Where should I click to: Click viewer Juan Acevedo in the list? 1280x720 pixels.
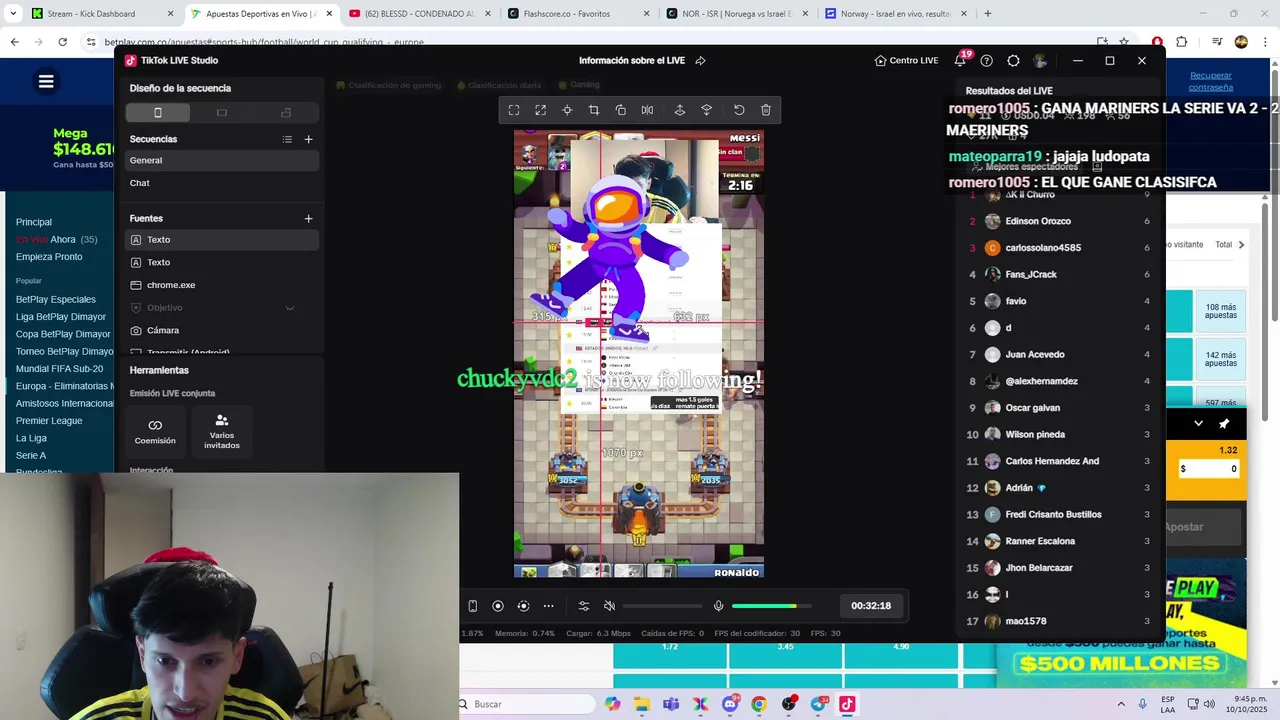click(1035, 354)
